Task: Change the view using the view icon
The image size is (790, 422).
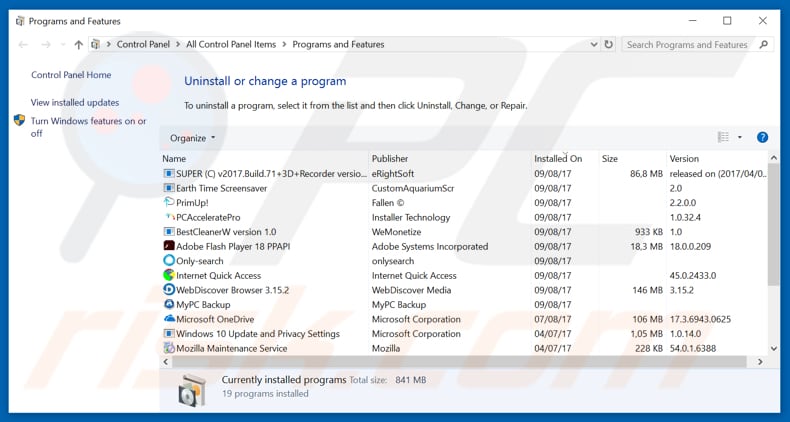Action: pos(723,137)
